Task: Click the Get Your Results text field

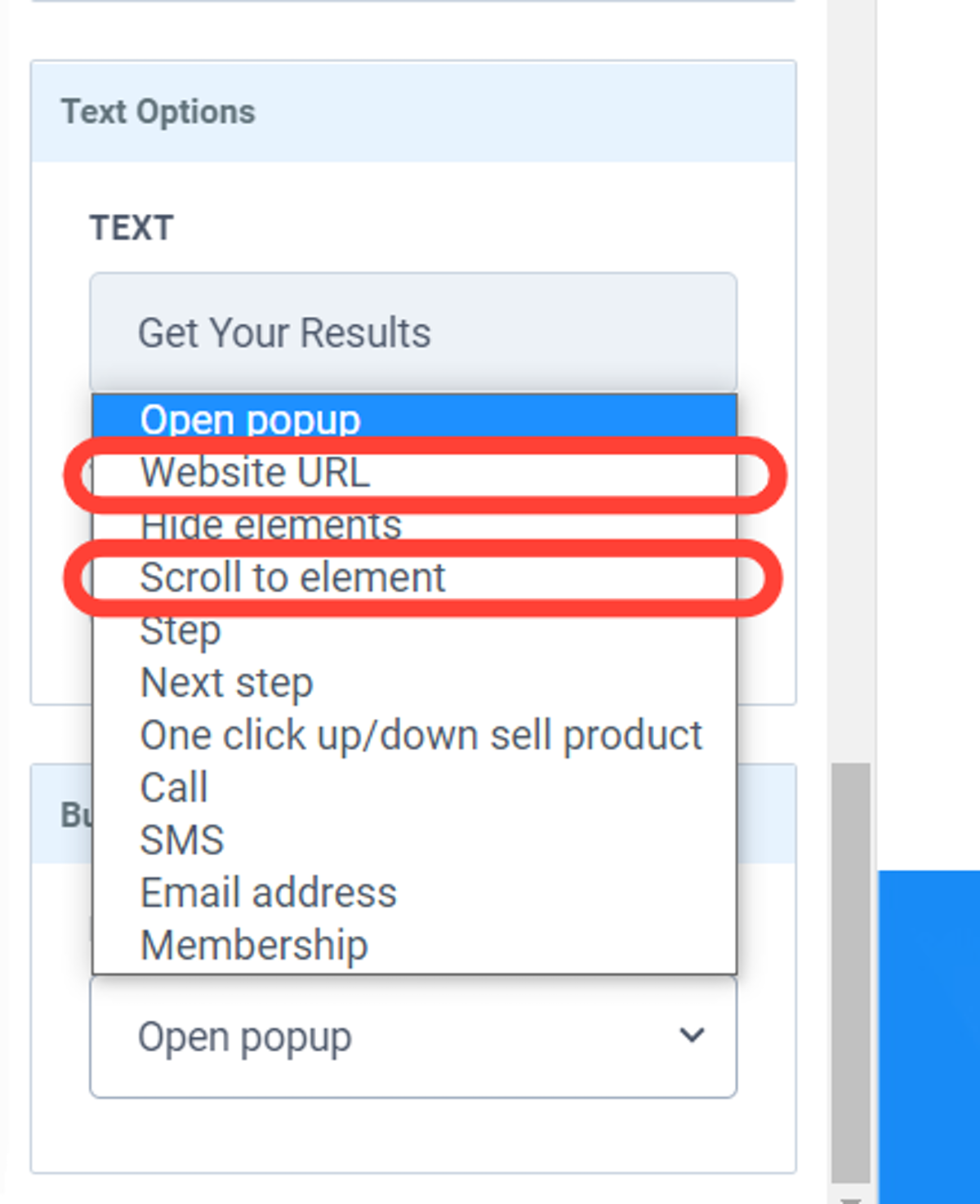Action: click(413, 332)
